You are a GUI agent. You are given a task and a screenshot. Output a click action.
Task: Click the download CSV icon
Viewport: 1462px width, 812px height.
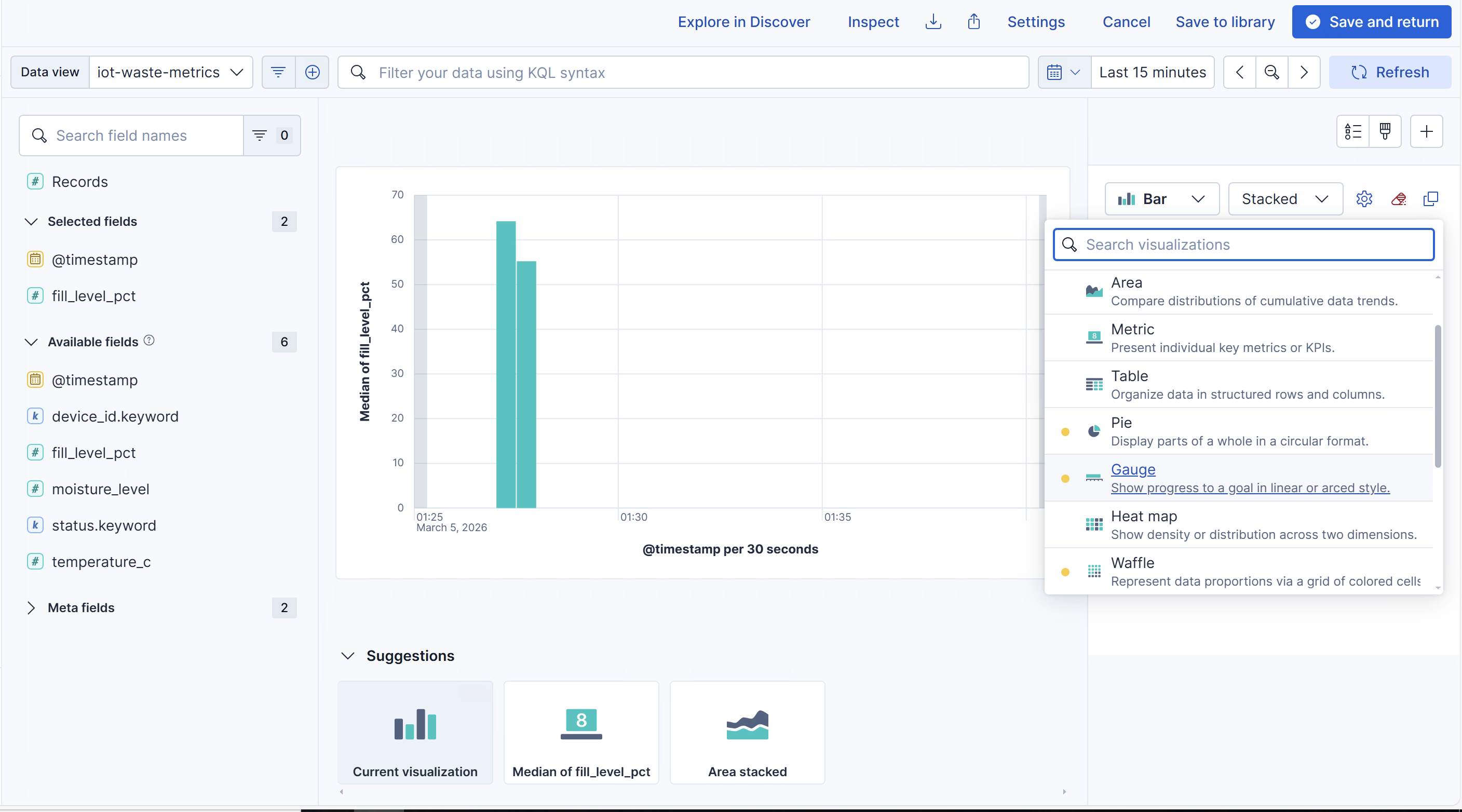click(x=933, y=22)
